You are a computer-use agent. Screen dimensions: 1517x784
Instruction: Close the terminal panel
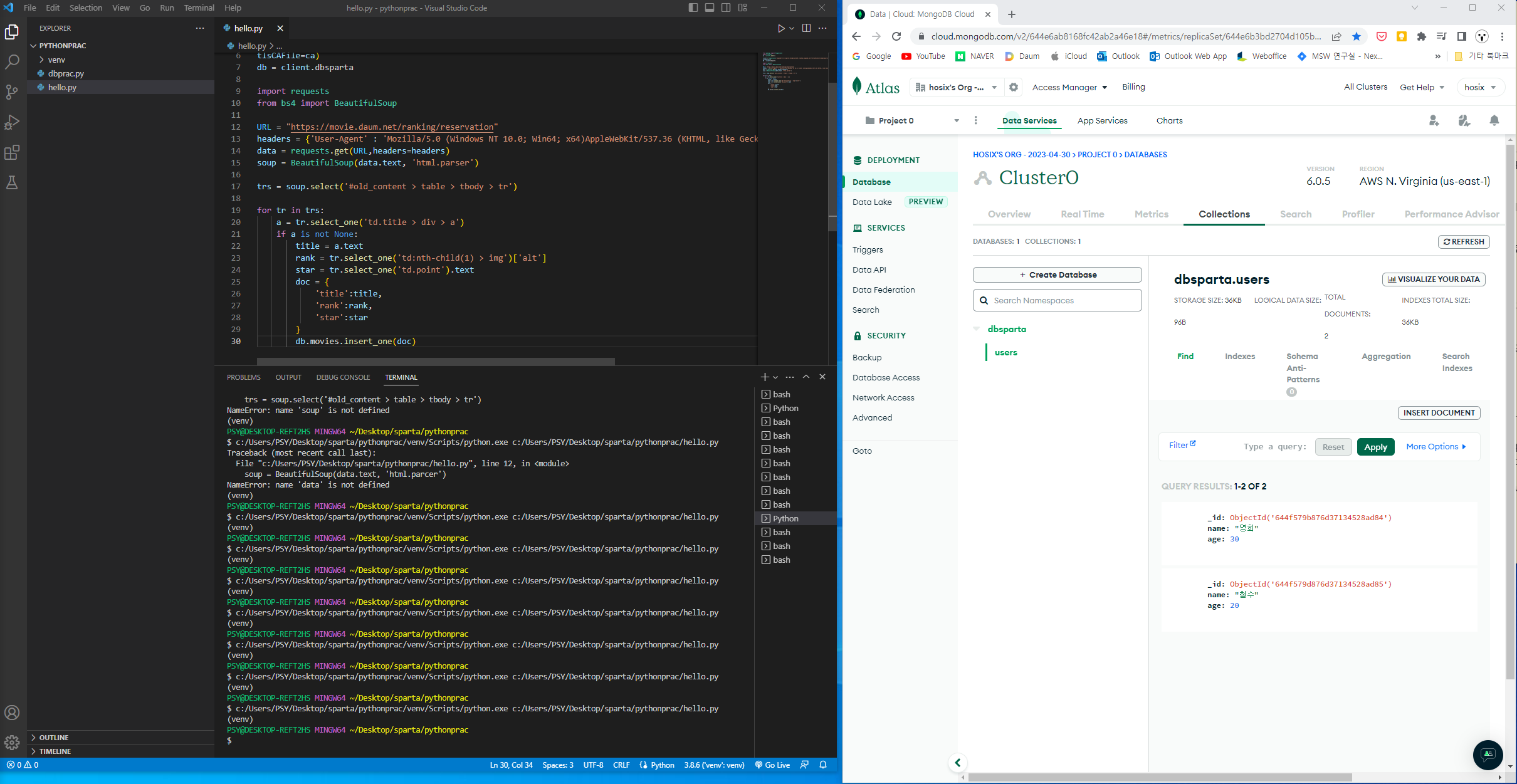point(822,377)
